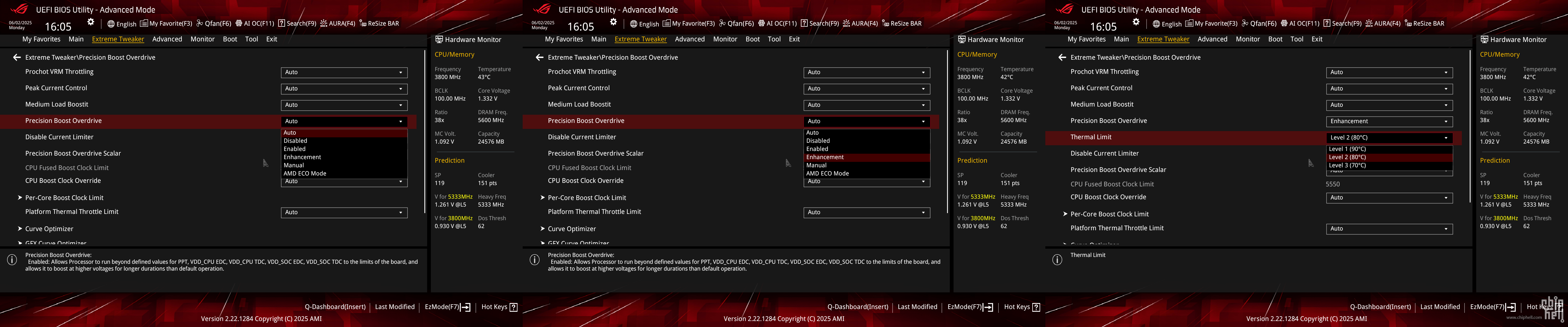The height and width of the screenshot is (327, 1568).
Task: Open Platform Thermal Throttle Limit dropdown, left screen
Action: click(x=344, y=213)
